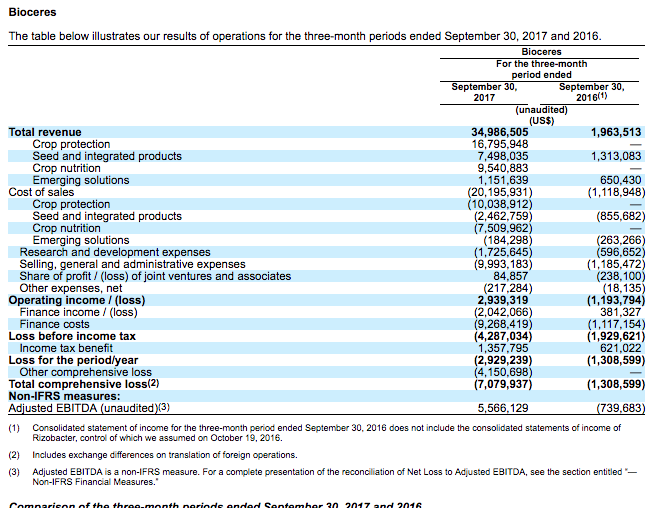Select the "Loss for the period/year" label
The width and height of the screenshot is (655, 508).
pyautogui.click(x=73, y=361)
